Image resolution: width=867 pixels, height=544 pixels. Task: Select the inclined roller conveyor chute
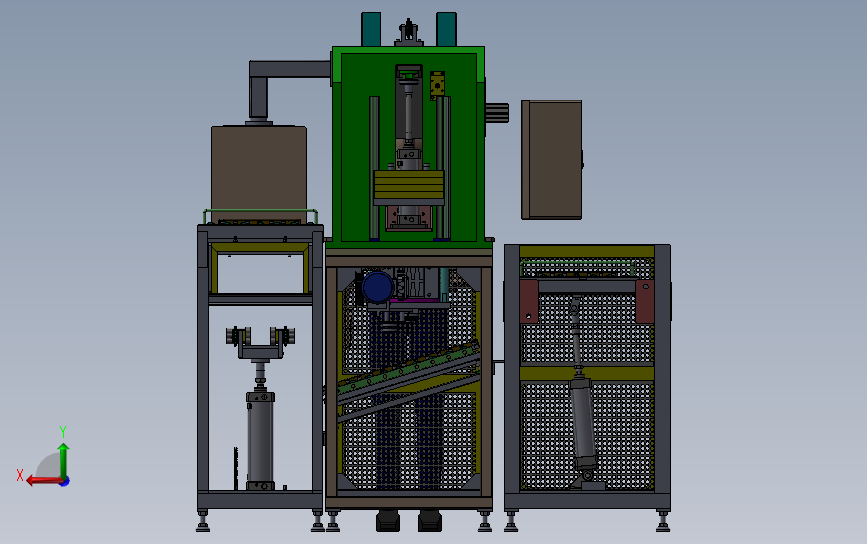(408, 372)
